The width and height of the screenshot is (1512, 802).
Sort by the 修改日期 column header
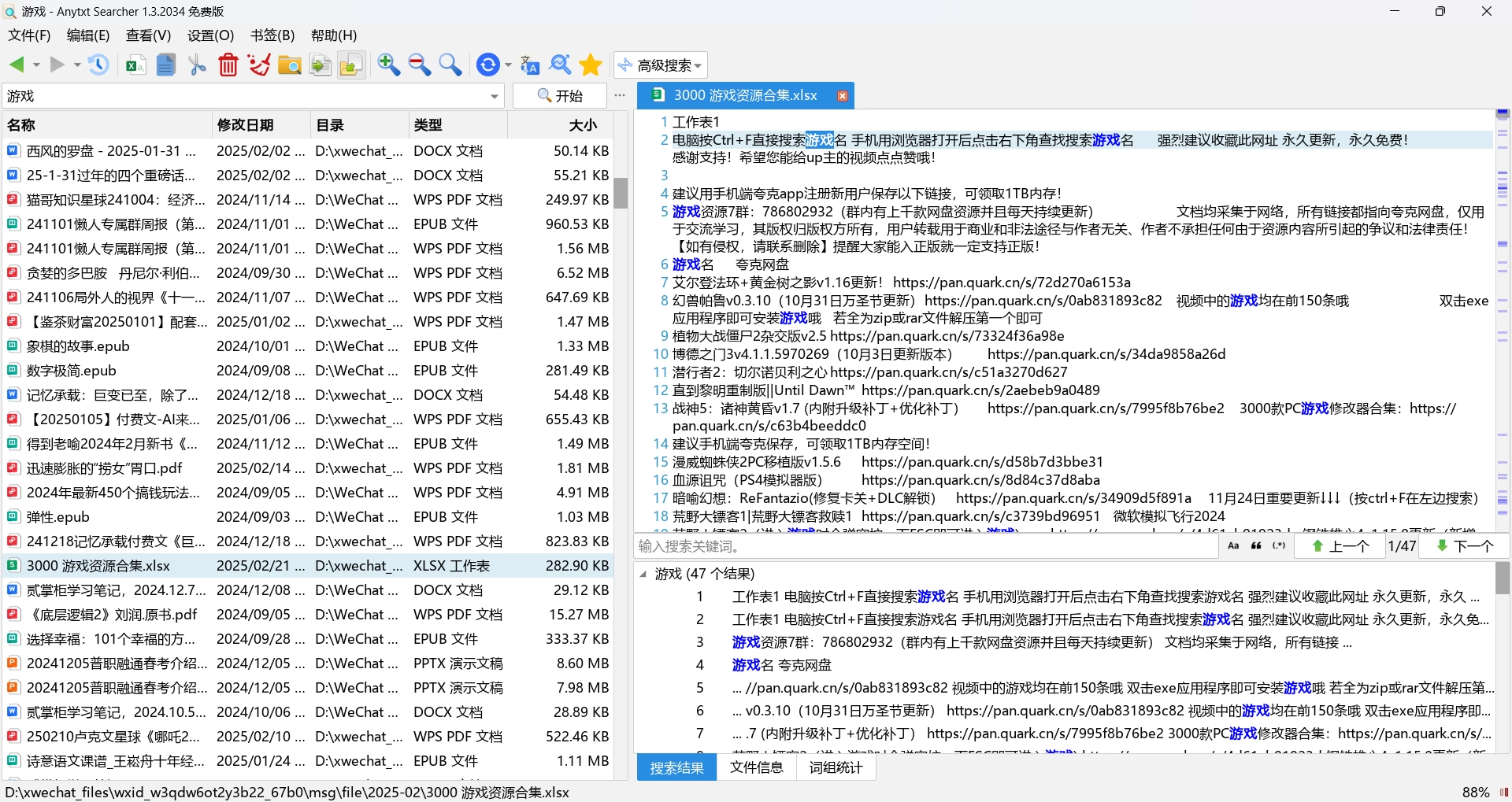[x=261, y=125]
